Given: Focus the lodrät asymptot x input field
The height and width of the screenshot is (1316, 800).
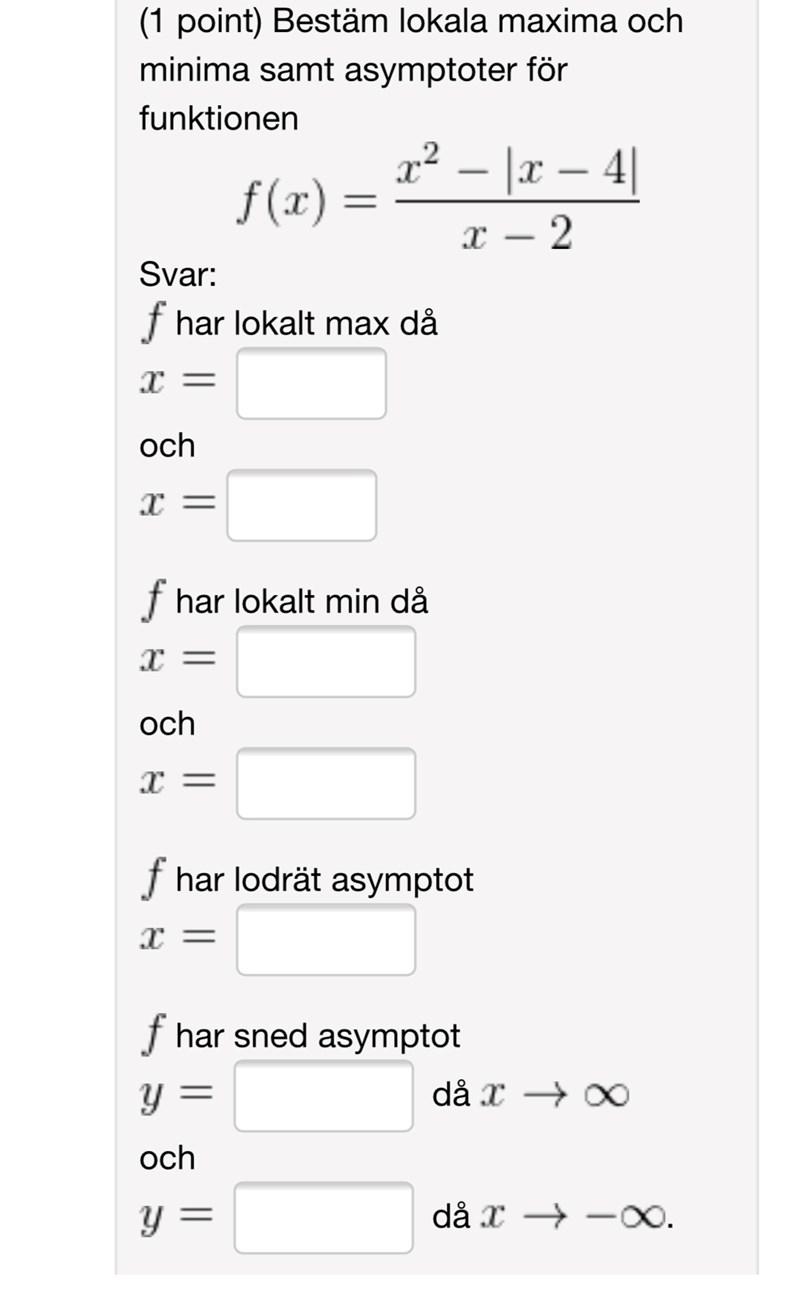Looking at the screenshot, I should [x=325, y=939].
